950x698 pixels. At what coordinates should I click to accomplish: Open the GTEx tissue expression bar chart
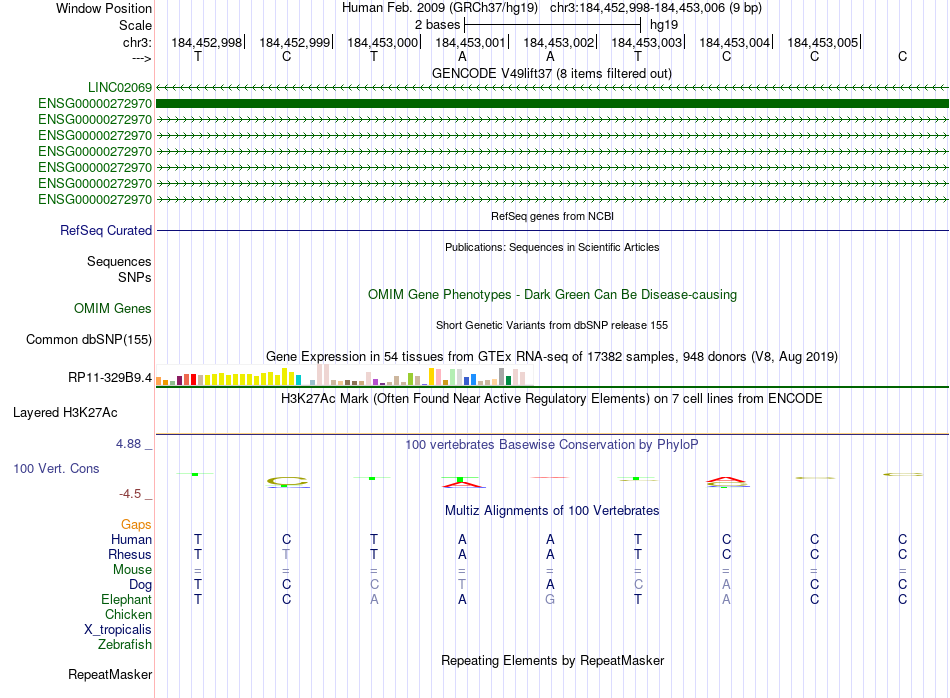coord(344,375)
